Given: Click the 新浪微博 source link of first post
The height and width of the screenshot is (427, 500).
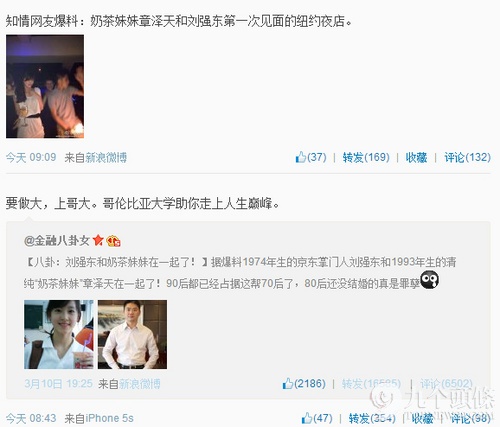Looking at the screenshot, I should (x=106, y=157).
